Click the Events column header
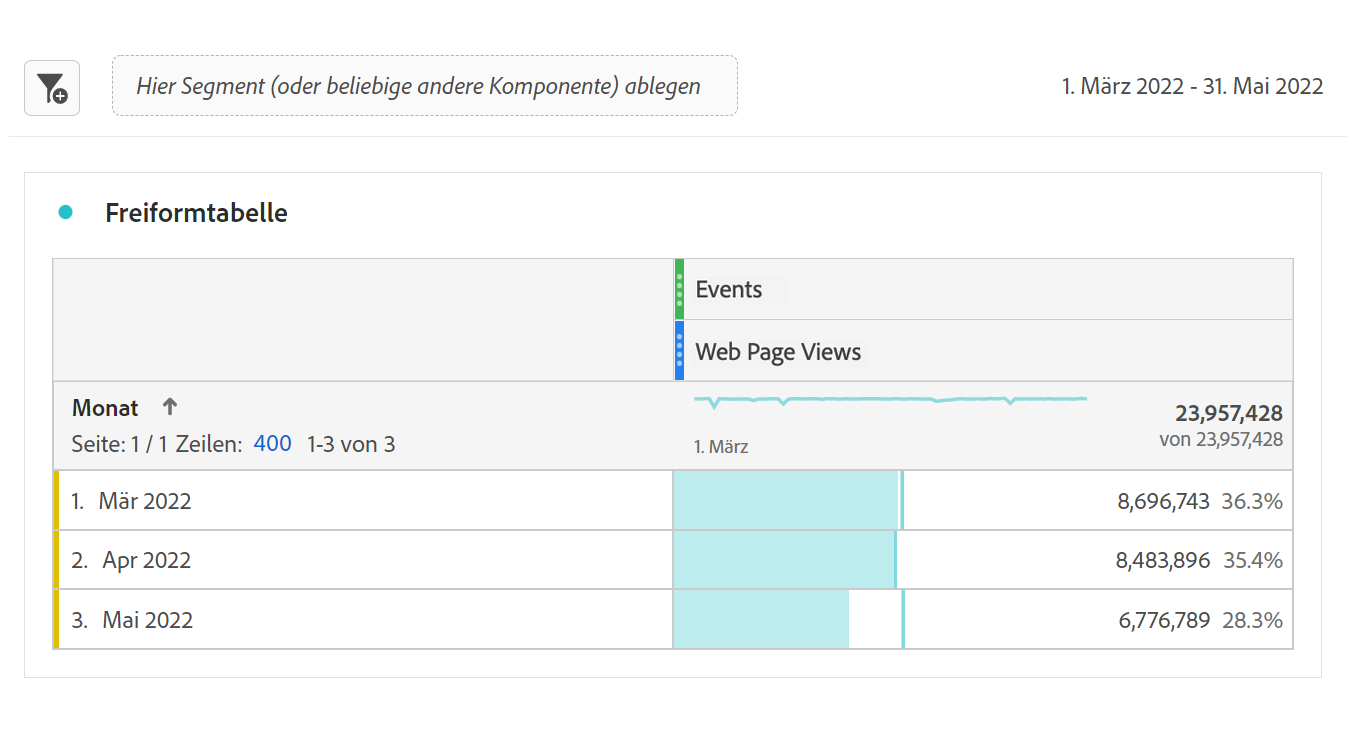This screenshot has height=740, width=1356. point(728,289)
